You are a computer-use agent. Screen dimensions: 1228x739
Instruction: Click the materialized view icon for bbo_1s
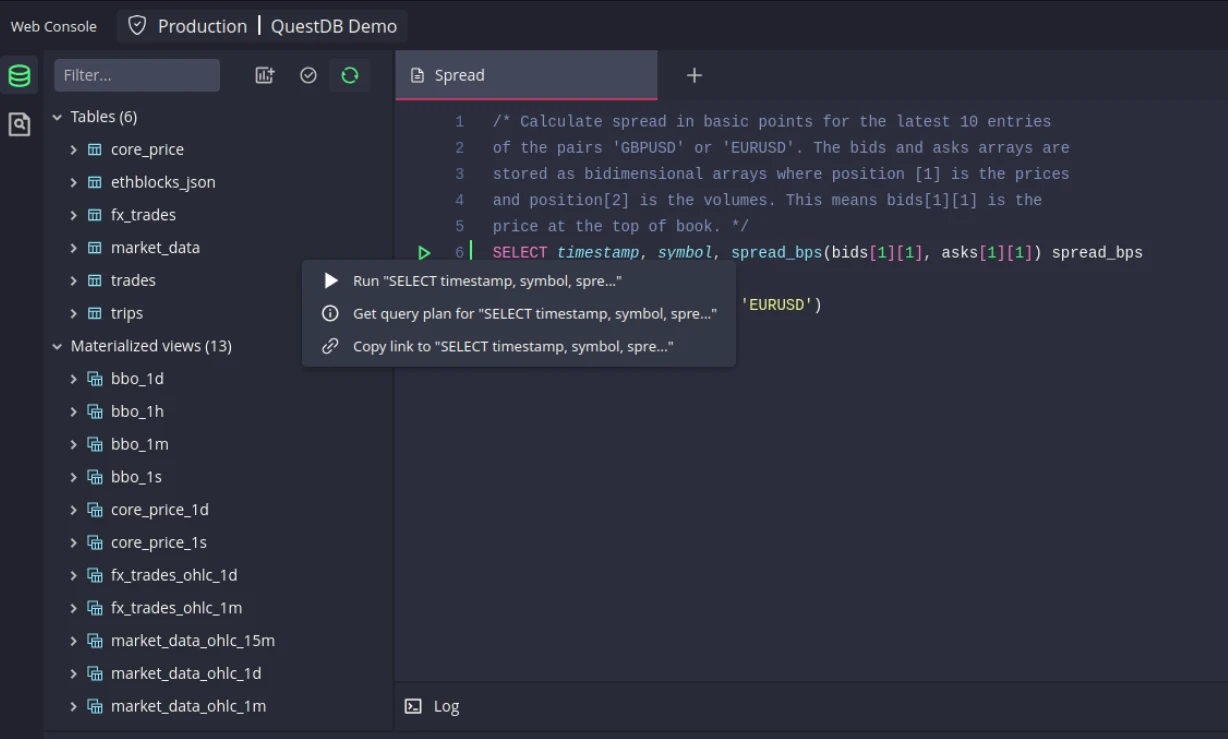click(x=95, y=477)
